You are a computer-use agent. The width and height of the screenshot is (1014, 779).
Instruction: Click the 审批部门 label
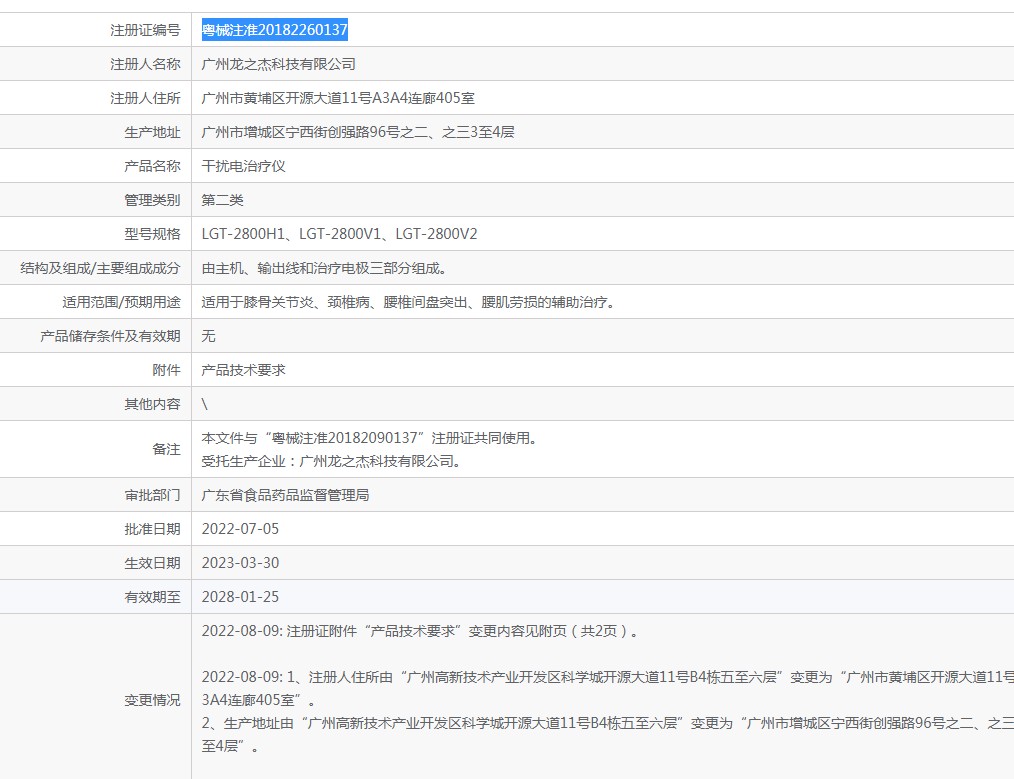coord(153,495)
